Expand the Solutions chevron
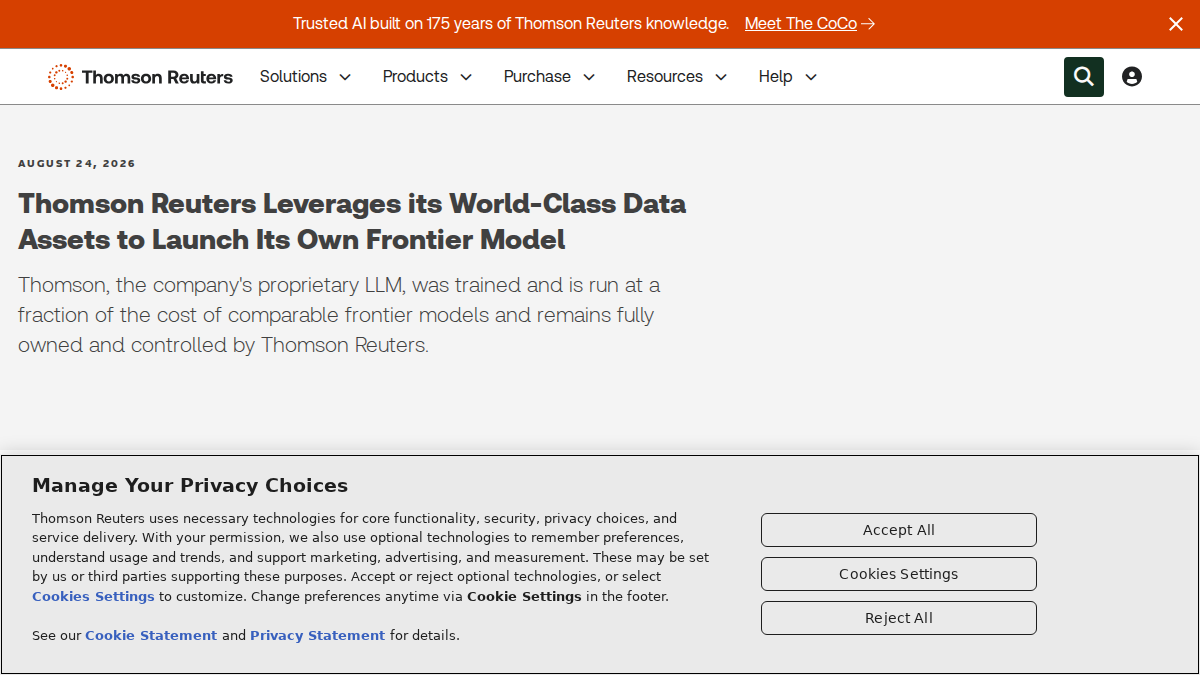The image size is (1200, 675). (x=345, y=77)
